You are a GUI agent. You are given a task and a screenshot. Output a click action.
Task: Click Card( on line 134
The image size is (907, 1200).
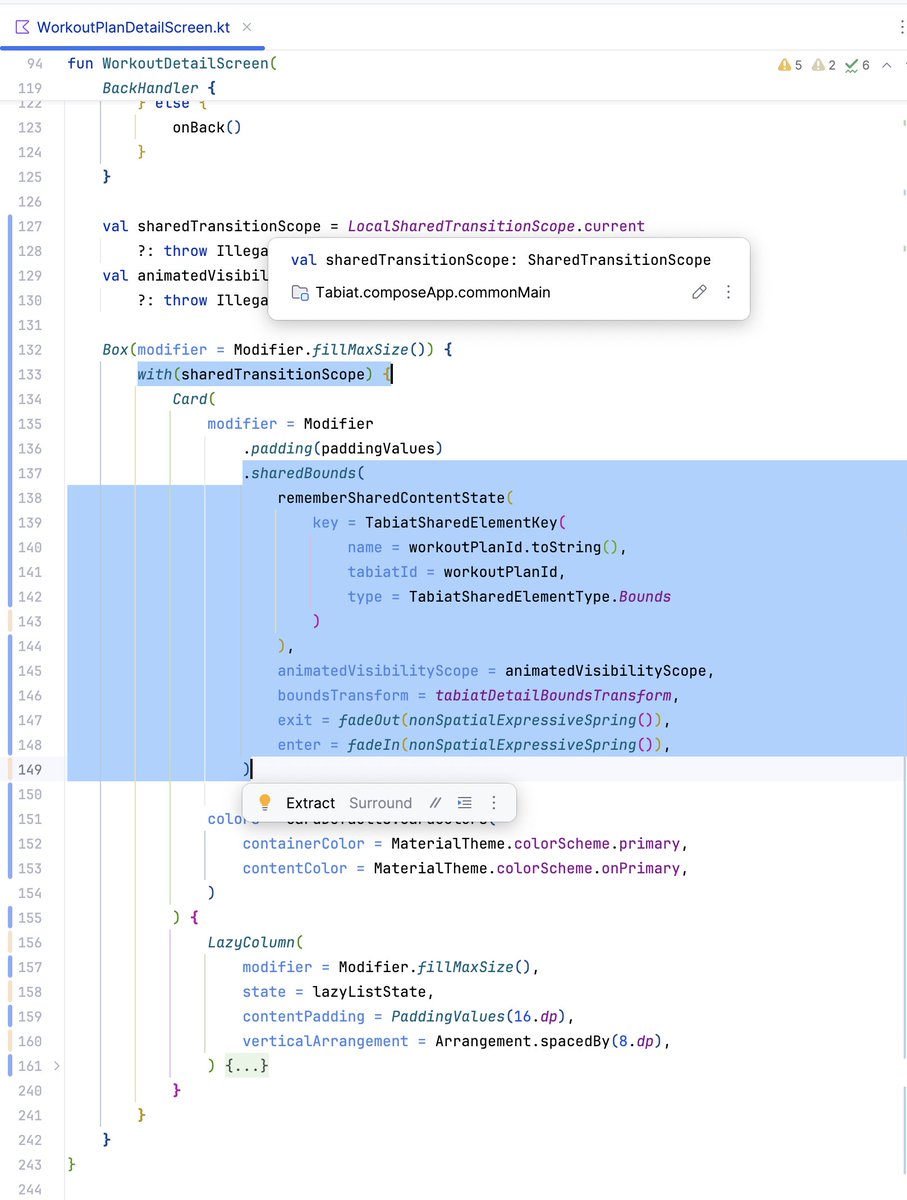(194, 399)
